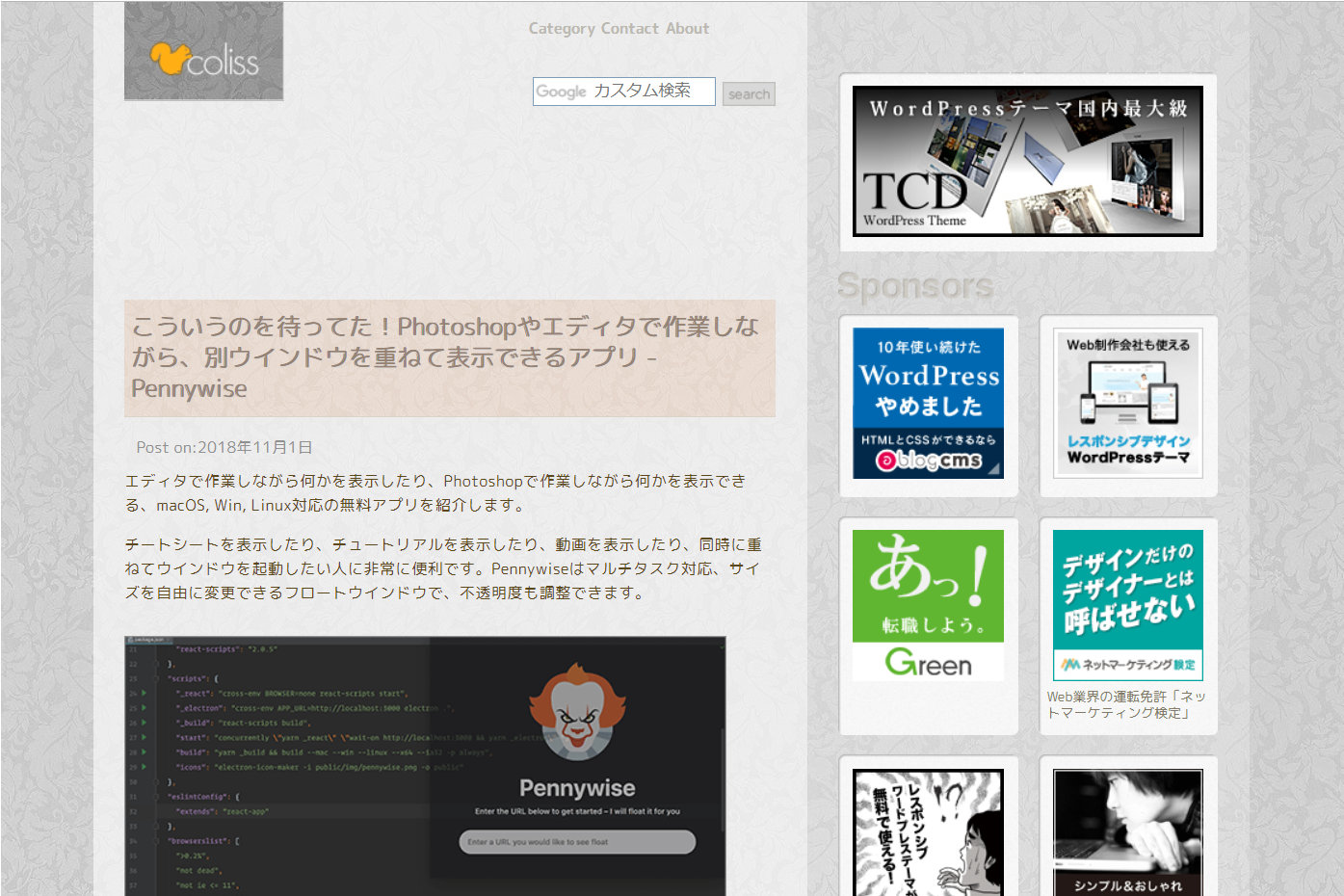Click the Sponsors heading
Viewport: 1344px width, 896px height.
(x=914, y=286)
